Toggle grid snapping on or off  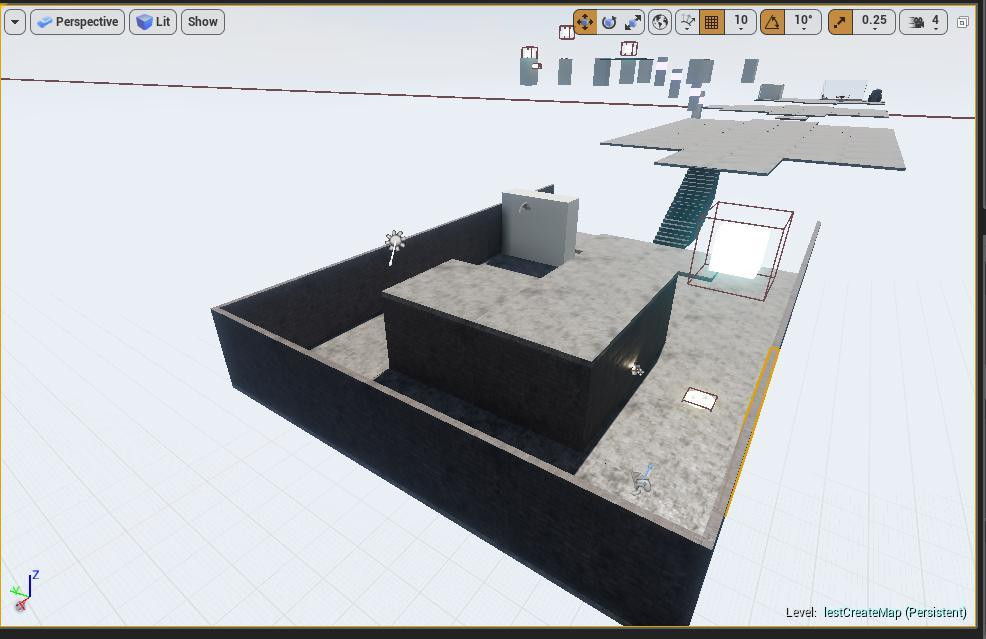(711, 22)
